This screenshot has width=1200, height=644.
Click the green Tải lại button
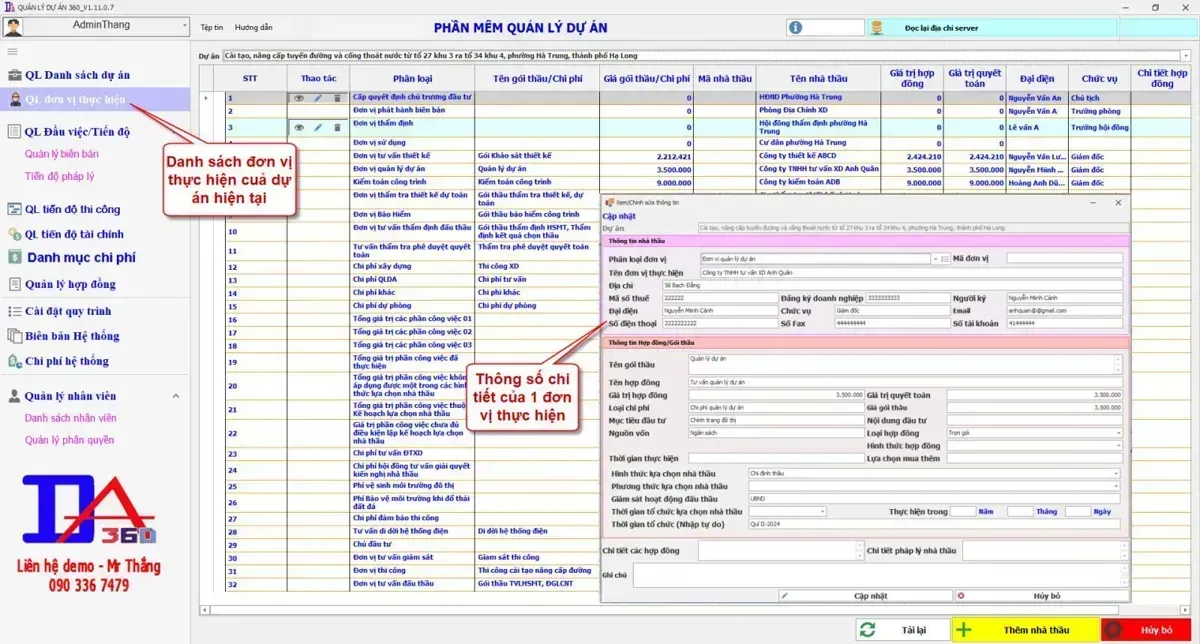click(x=901, y=630)
